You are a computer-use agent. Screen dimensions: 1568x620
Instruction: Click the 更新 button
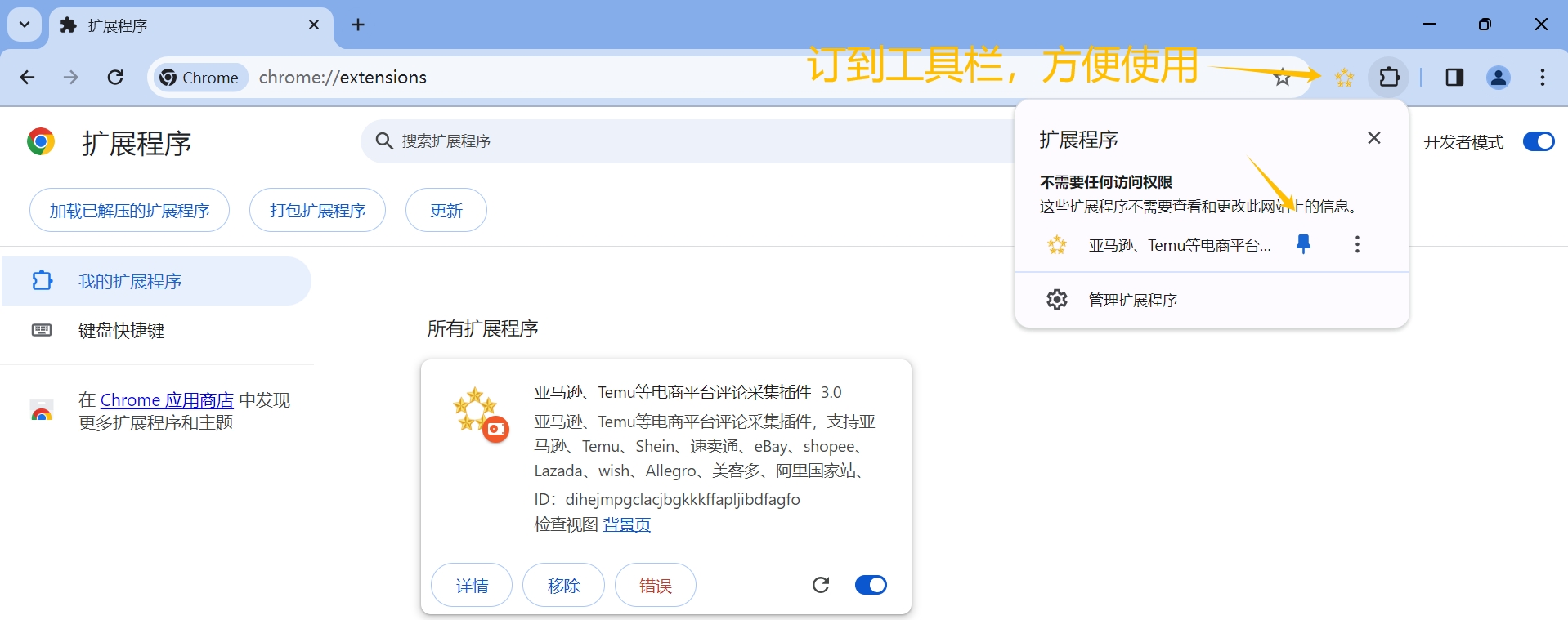[x=446, y=211]
